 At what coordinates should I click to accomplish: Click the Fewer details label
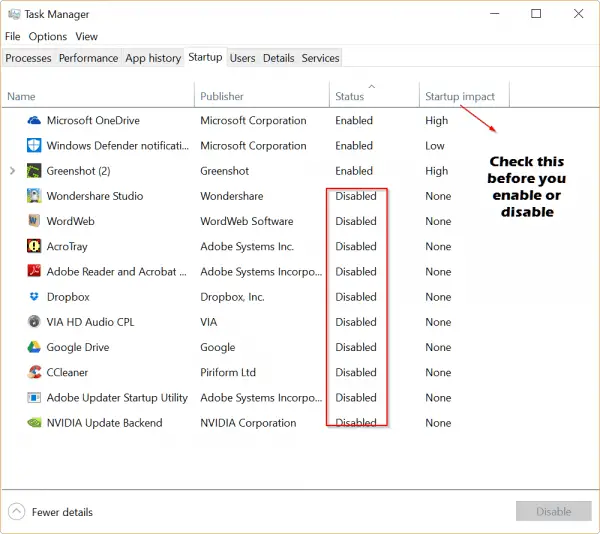click(62, 512)
